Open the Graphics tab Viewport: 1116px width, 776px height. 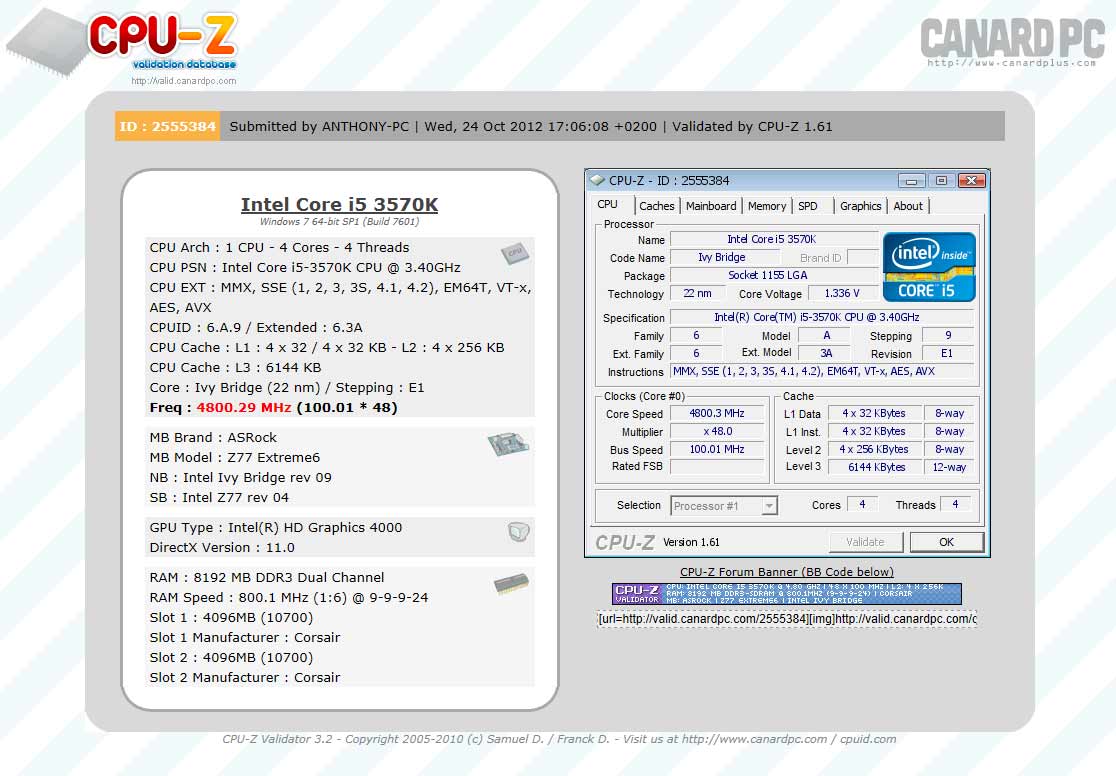860,206
